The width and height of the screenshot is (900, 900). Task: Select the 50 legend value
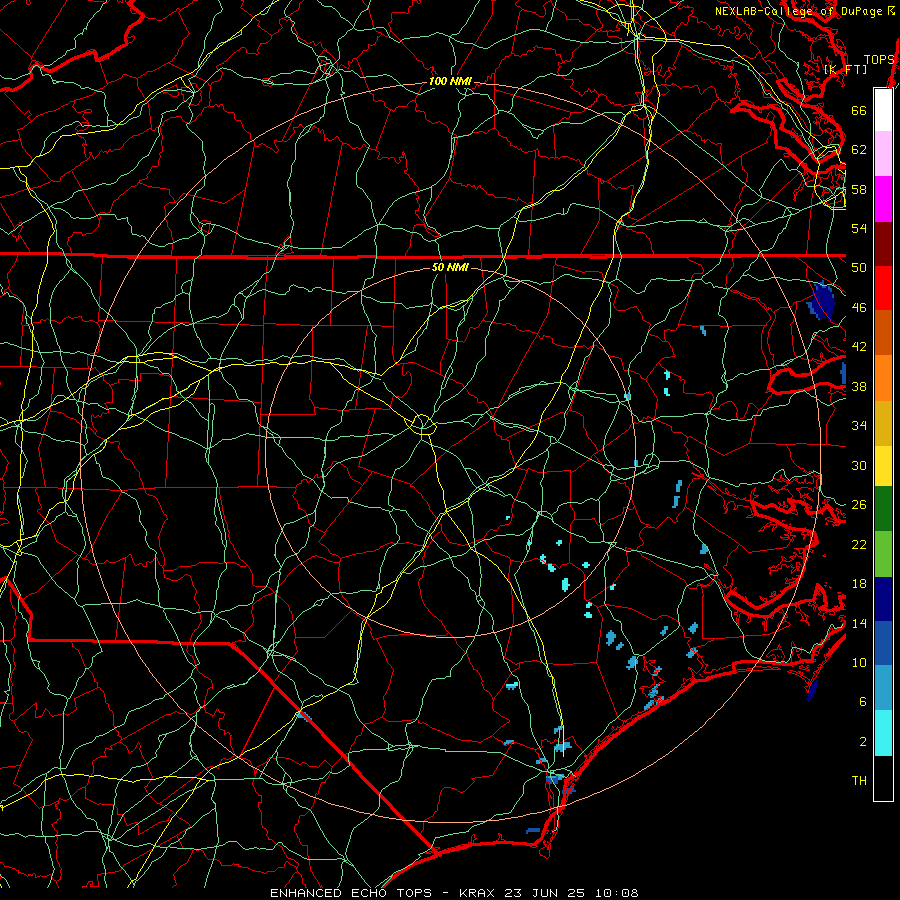click(859, 267)
